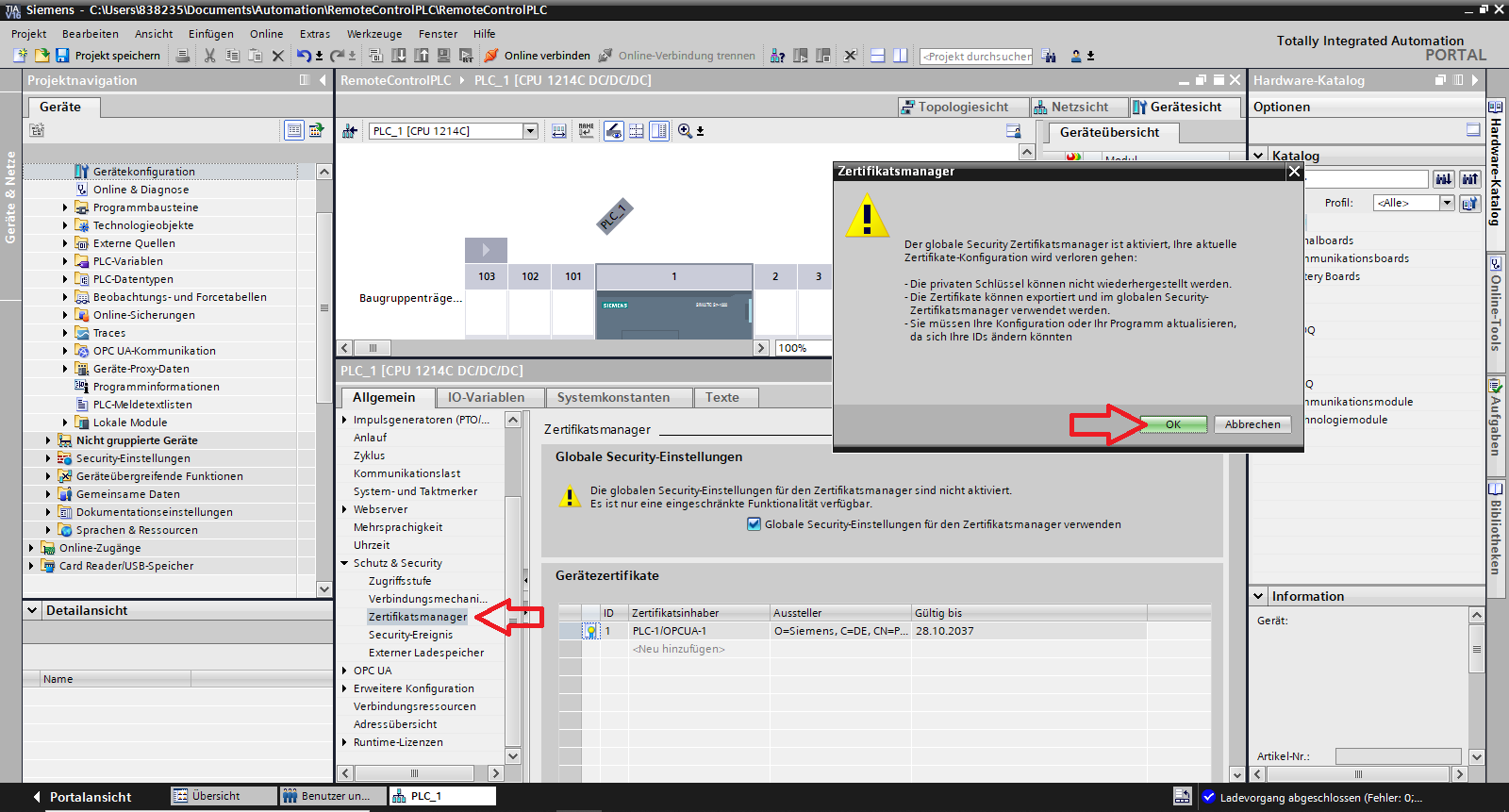Expand the Online-Zugänge tree node
The image size is (1509, 812).
click(31, 548)
